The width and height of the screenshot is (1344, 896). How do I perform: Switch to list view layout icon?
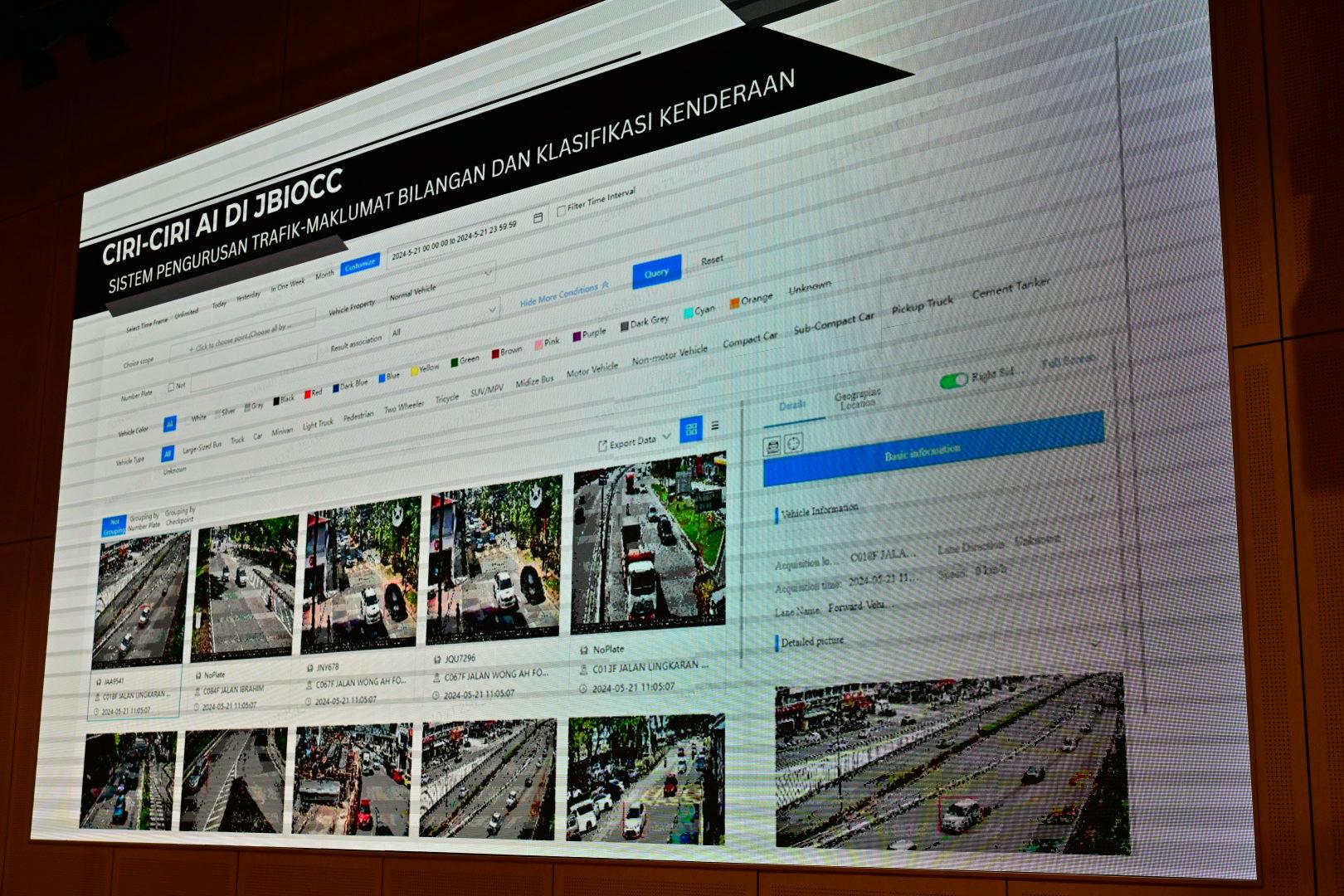(x=715, y=426)
